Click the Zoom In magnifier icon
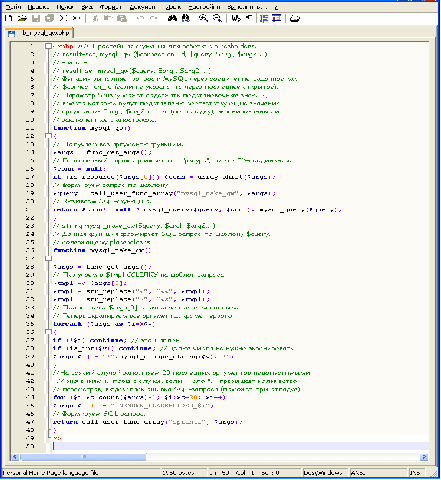This screenshot has width=441, height=480. [203, 18]
